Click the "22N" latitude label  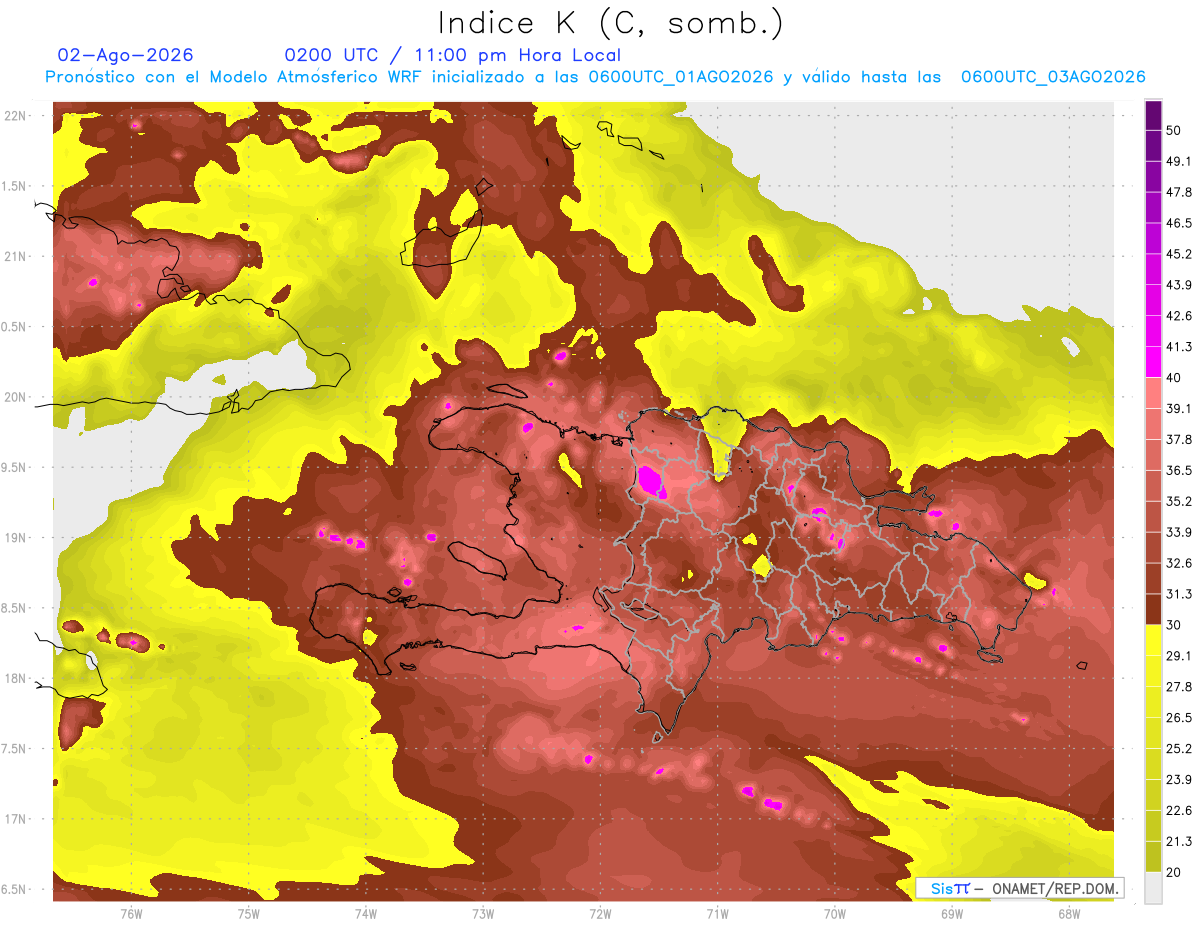(x=17, y=115)
